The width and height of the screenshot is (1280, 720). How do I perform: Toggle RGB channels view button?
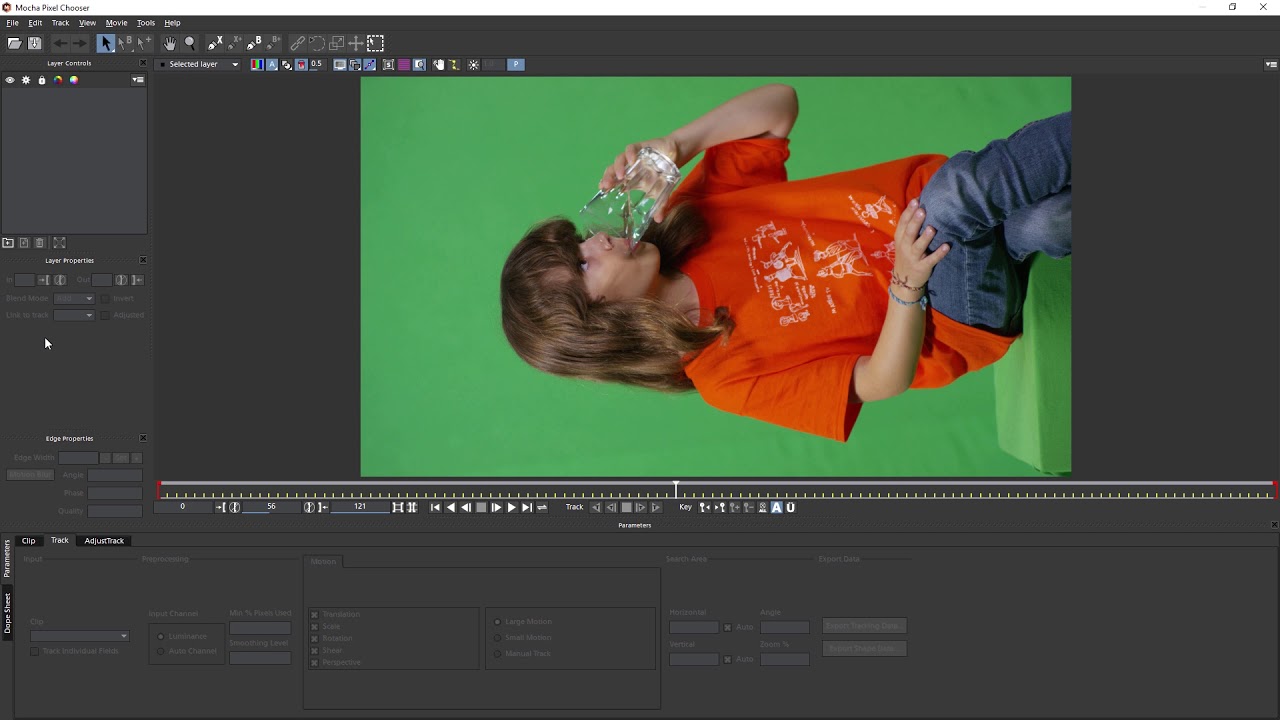tap(257, 64)
